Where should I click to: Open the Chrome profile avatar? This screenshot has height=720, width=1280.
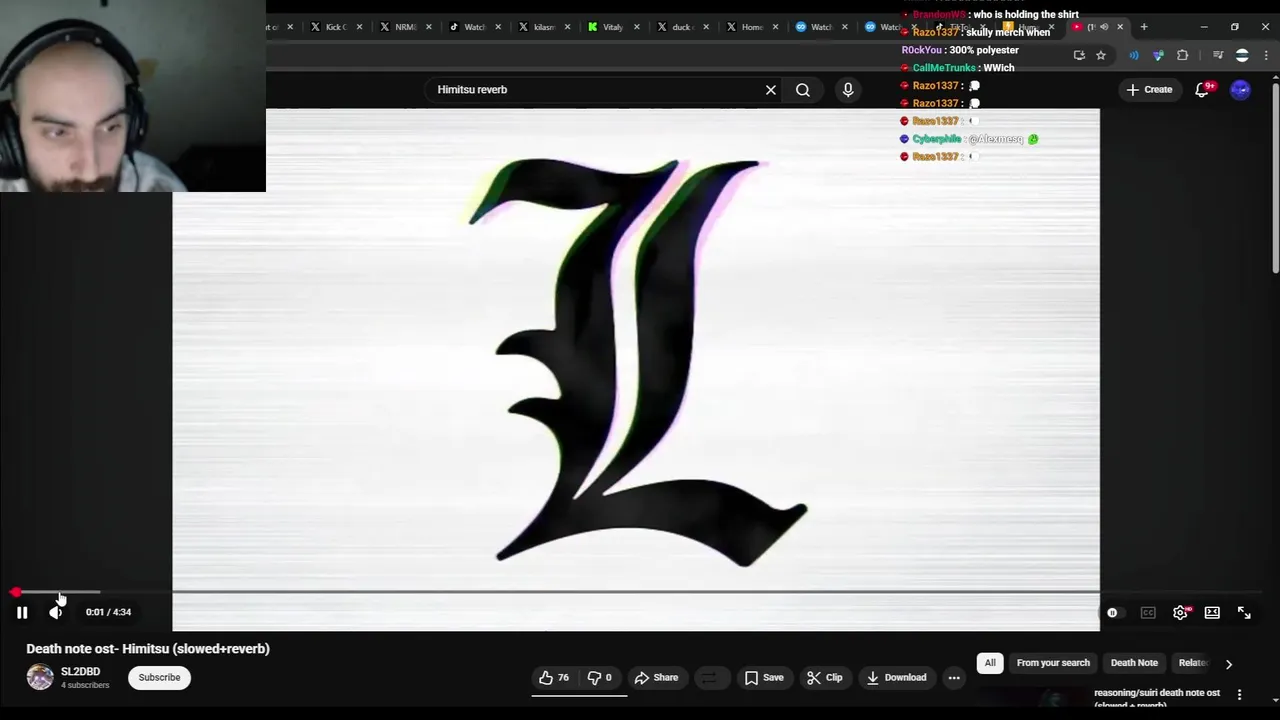(1242, 55)
